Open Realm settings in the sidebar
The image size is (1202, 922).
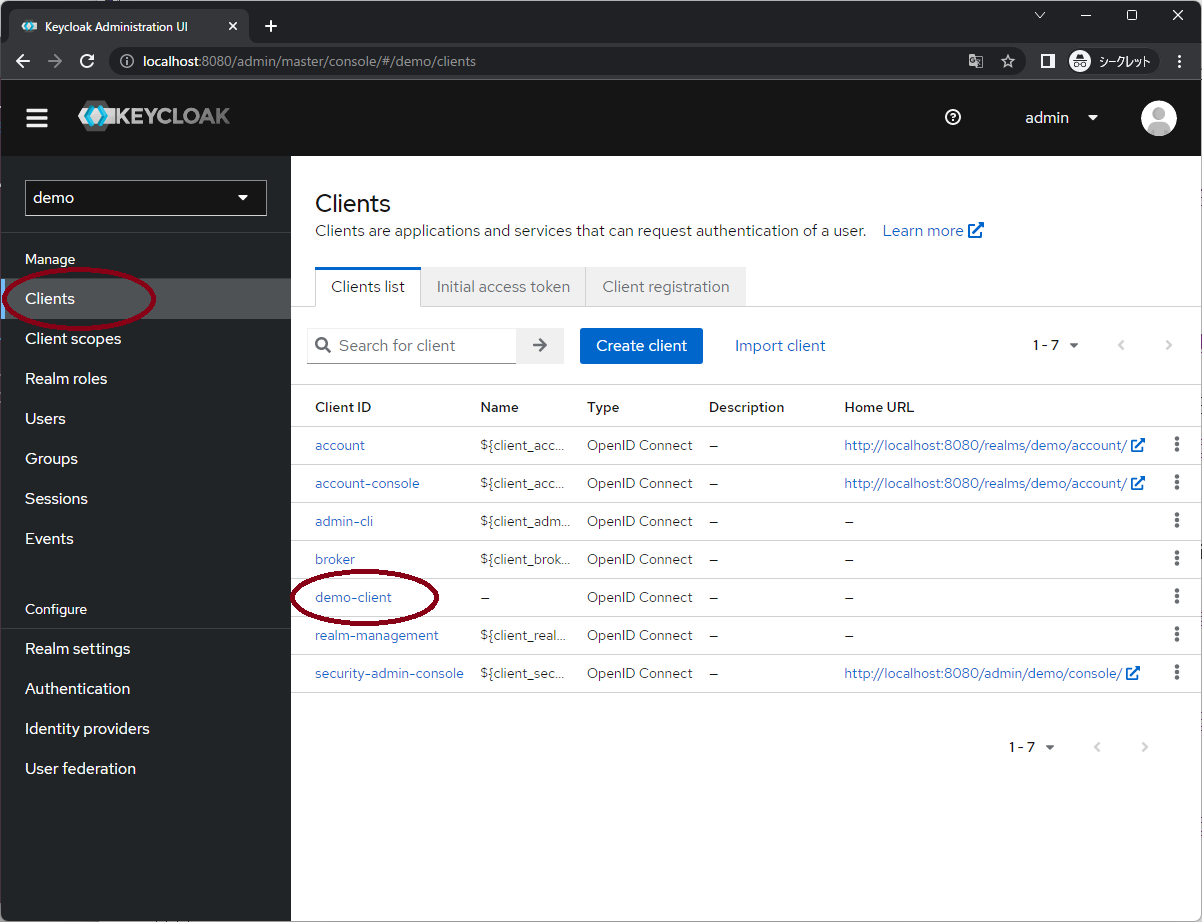[x=146, y=649]
